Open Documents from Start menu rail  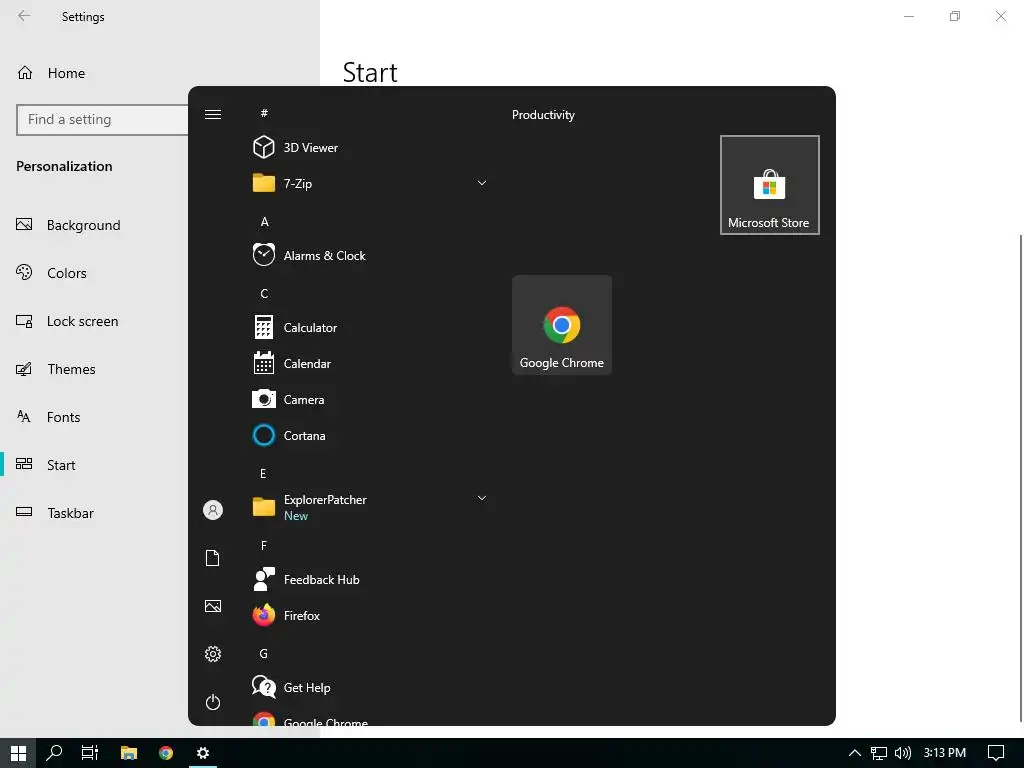[213, 558]
